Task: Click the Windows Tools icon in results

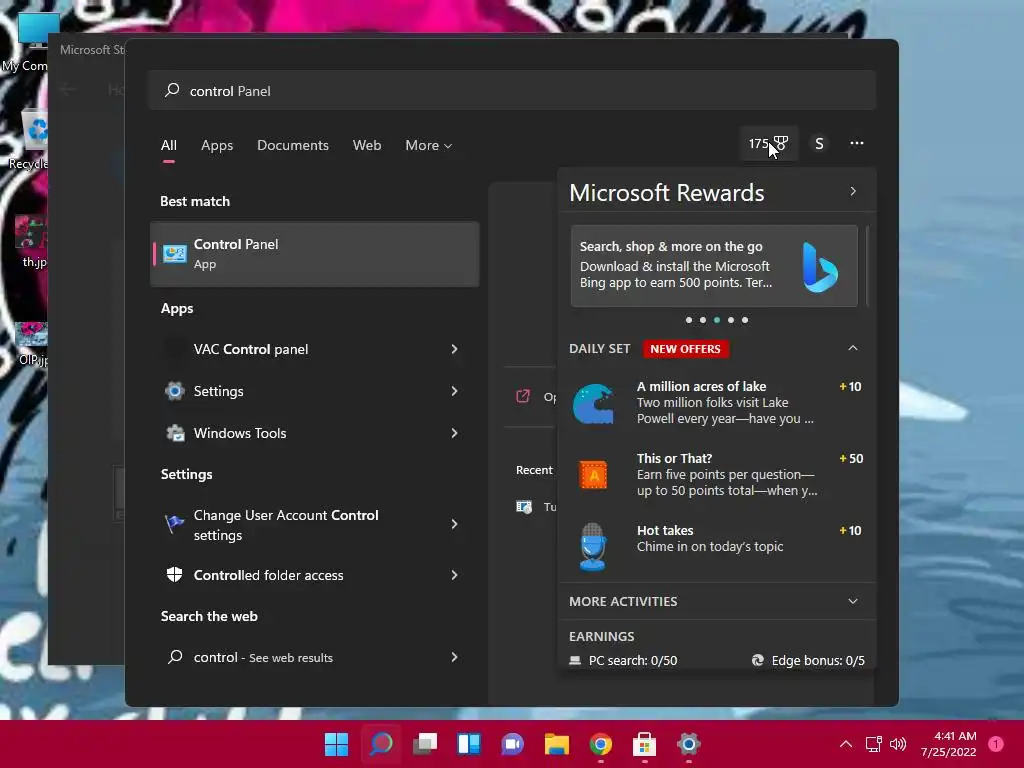Action: 174,433
